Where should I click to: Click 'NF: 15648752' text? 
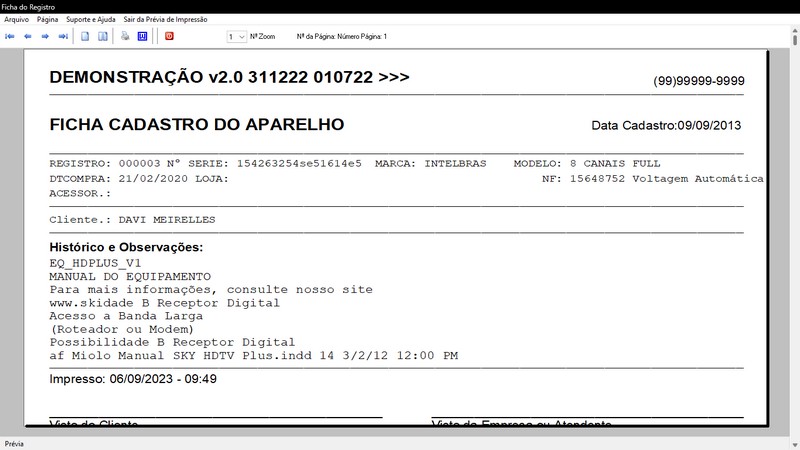click(583, 179)
